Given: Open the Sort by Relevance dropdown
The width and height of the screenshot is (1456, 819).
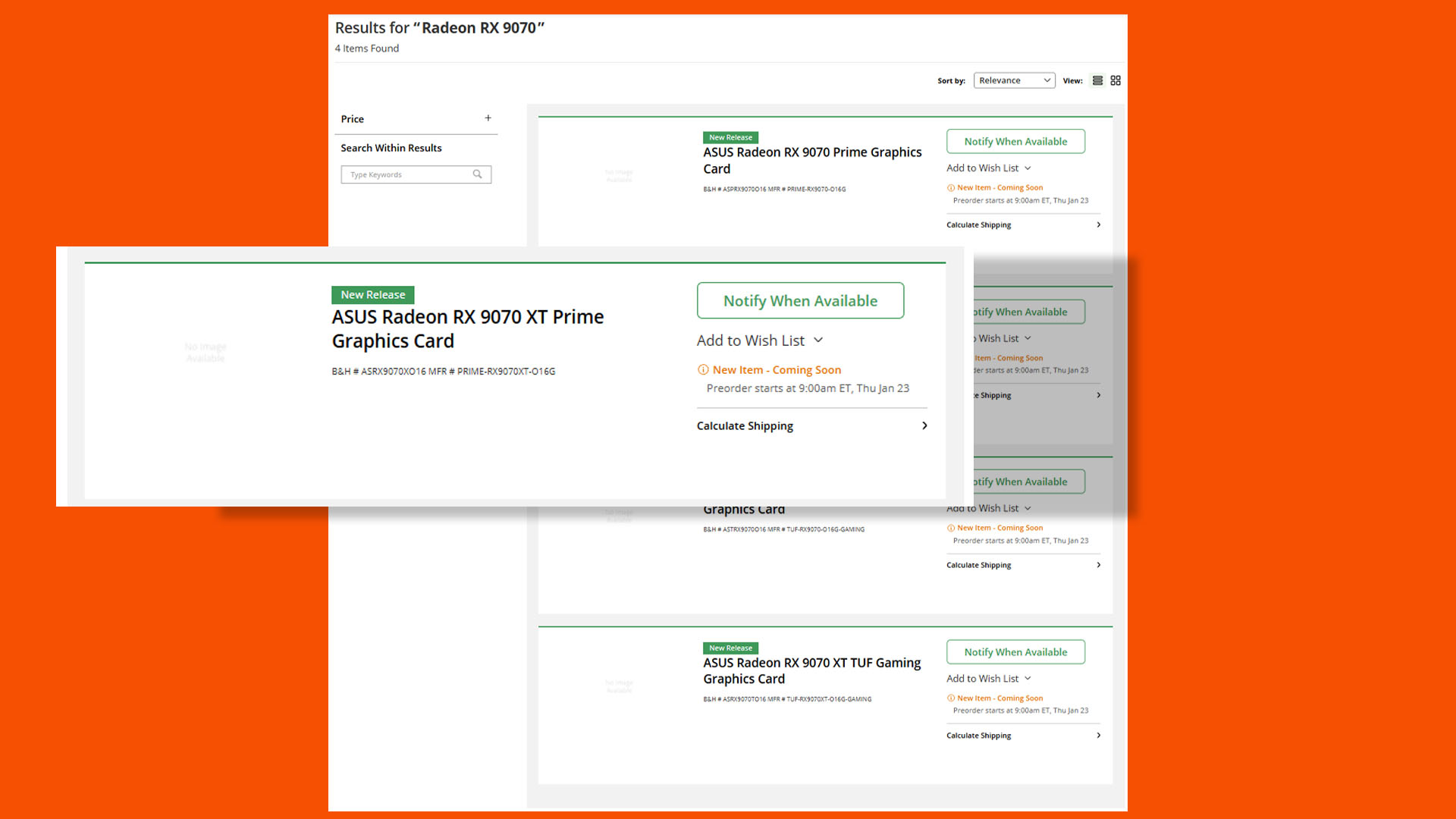Looking at the screenshot, I should 1013,80.
